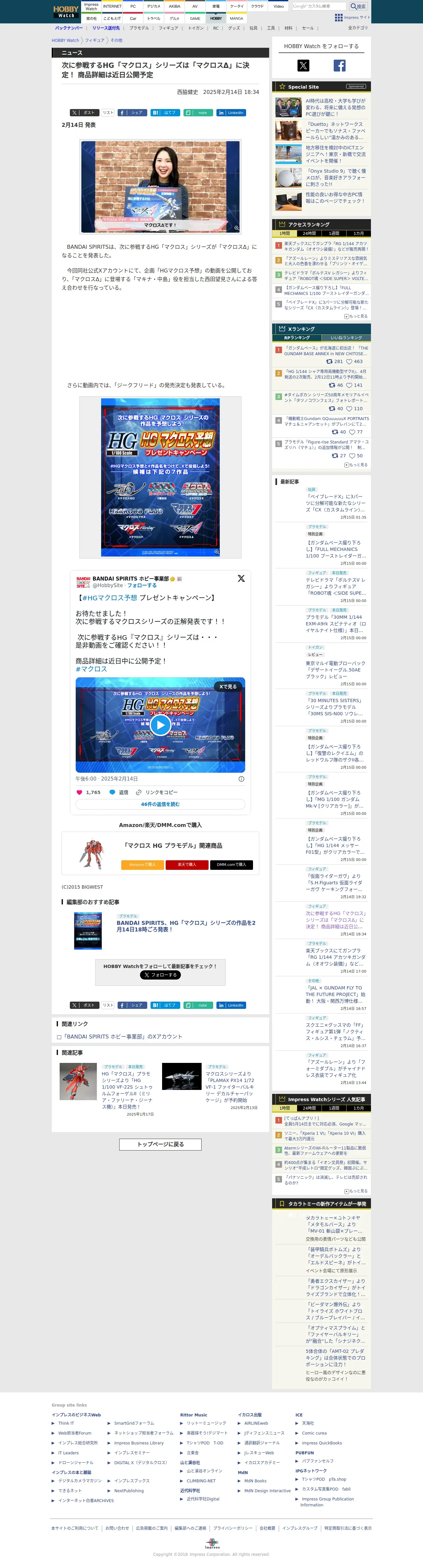Enlarge the マクロスΔです! photo with its zoom icon
The height and width of the screenshot is (1568, 423).
(236, 228)
